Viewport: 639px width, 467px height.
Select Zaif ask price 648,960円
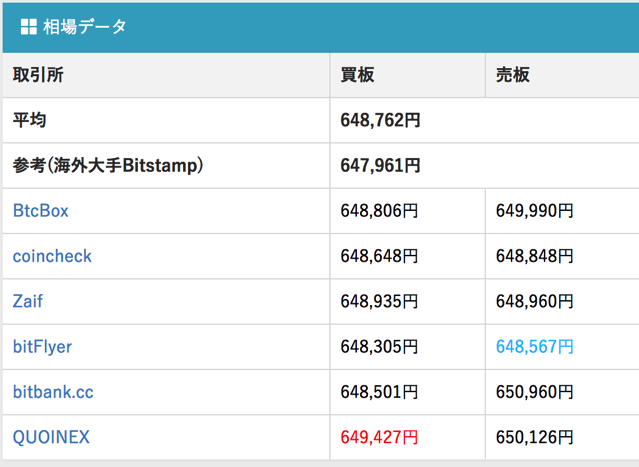coord(535,302)
